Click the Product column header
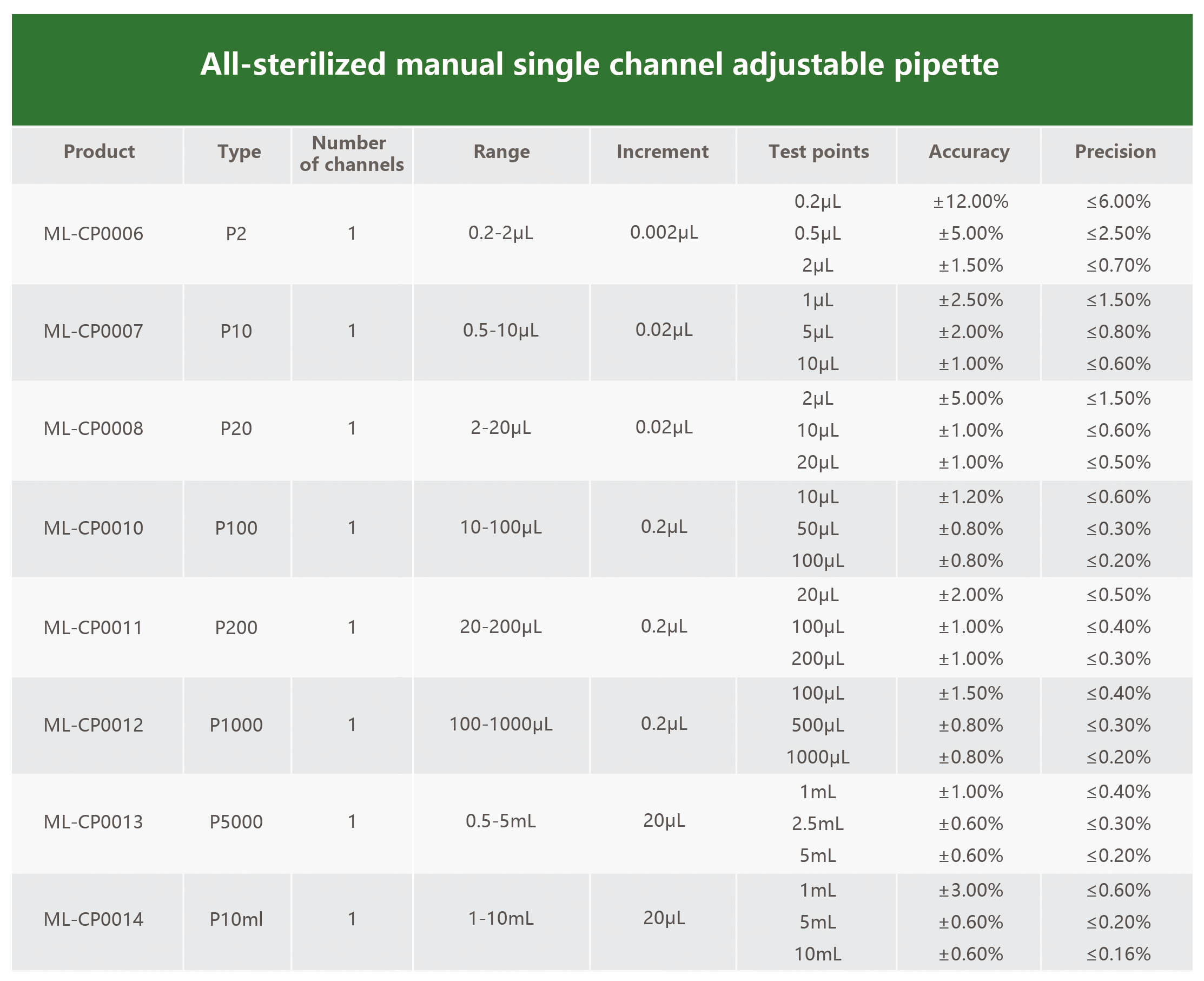Viewport: 1204px width, 981px height. point(99,152)
